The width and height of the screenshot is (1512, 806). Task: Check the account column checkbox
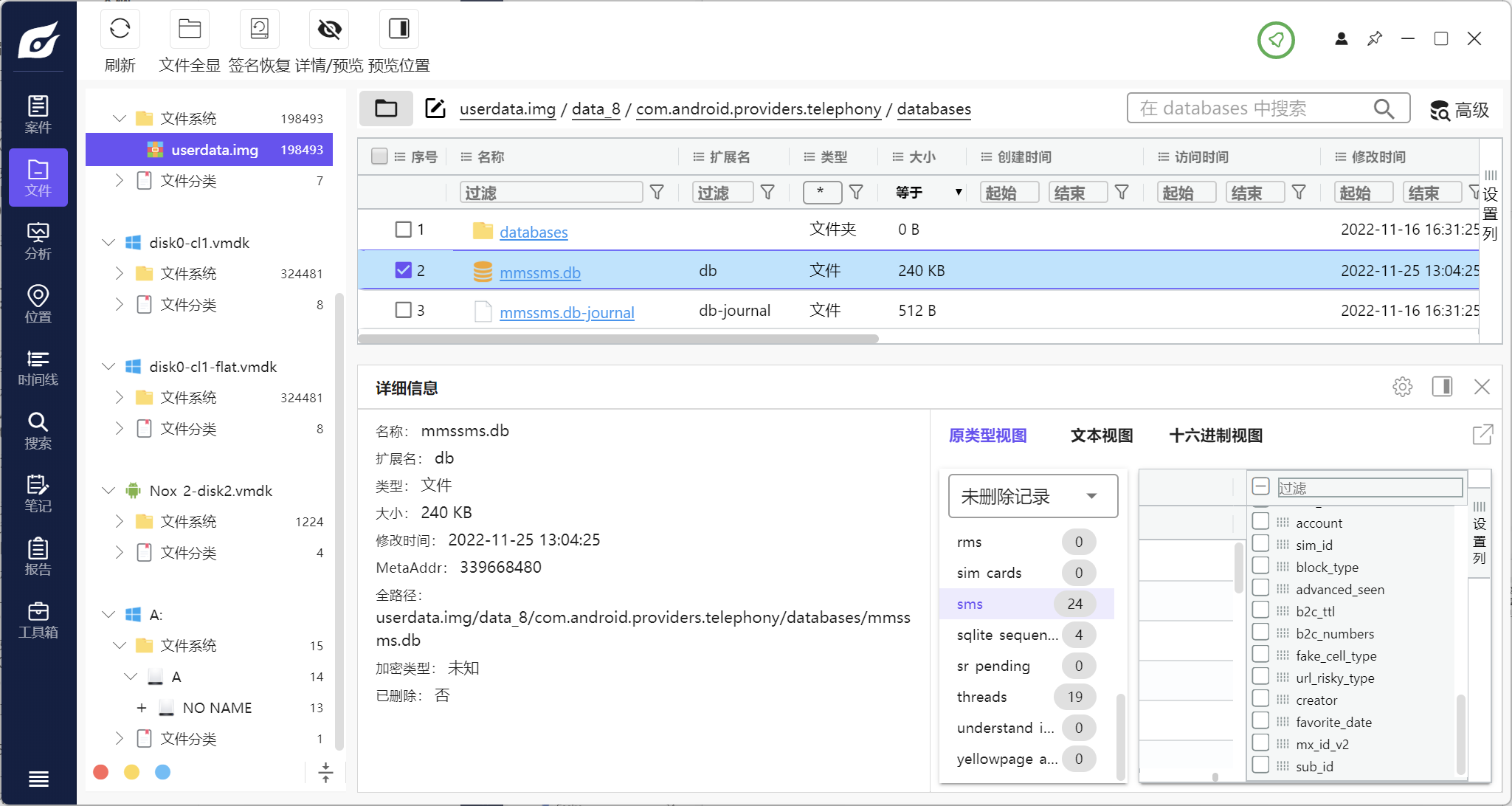point(1260,522)
